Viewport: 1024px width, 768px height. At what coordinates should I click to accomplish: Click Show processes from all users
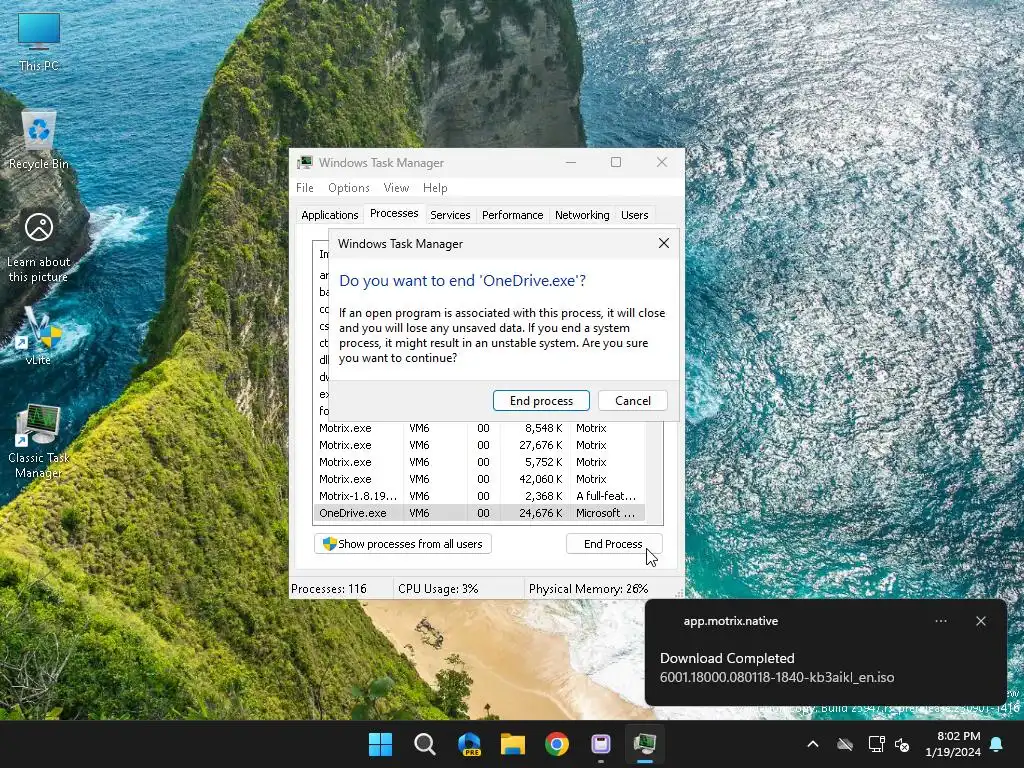click(x=403, y=544)
